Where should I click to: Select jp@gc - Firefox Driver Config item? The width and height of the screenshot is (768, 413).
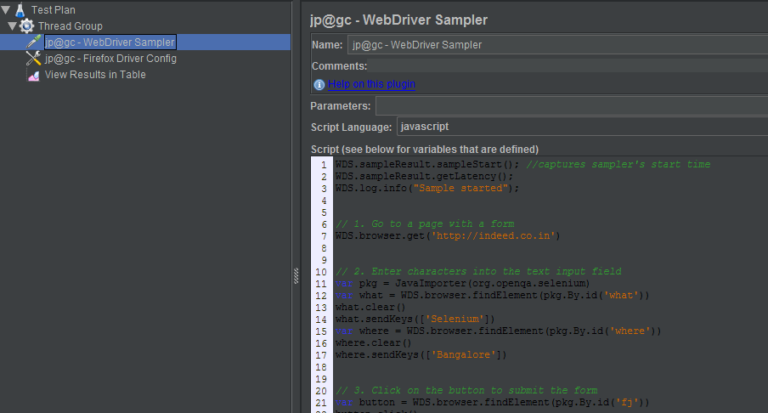(111, 58)
